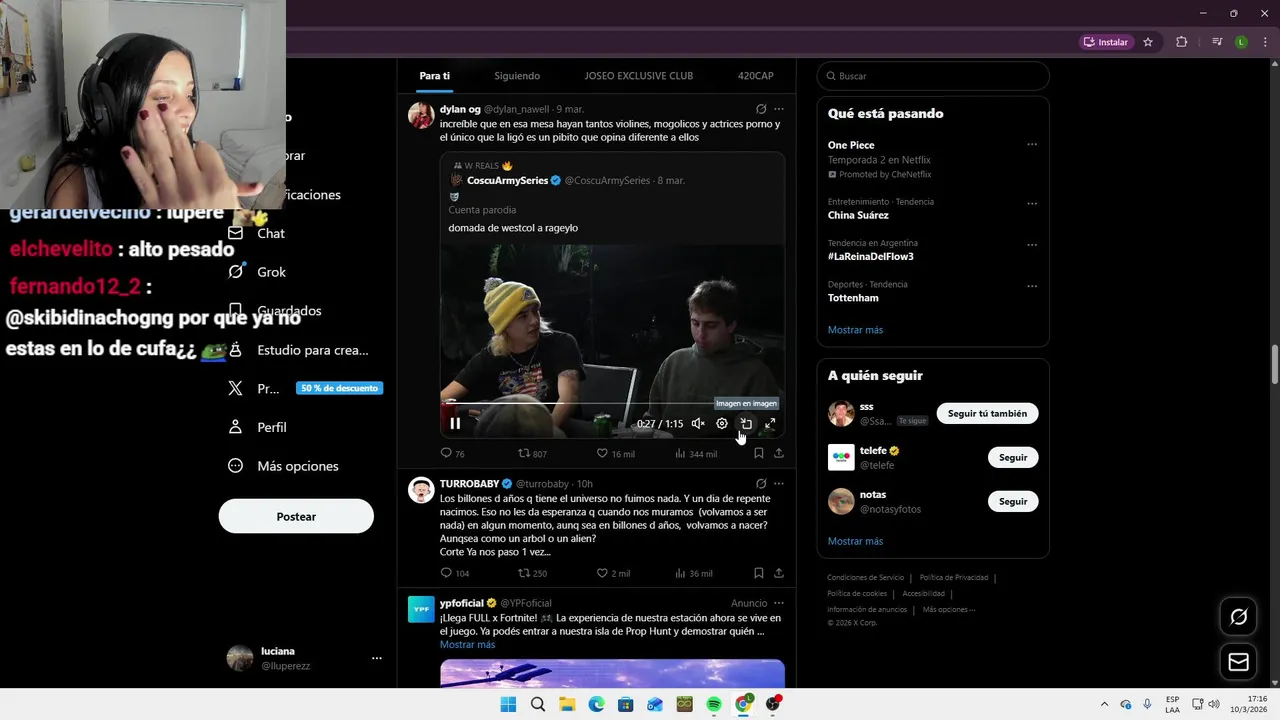Expand the video to fullscreen

770,424
